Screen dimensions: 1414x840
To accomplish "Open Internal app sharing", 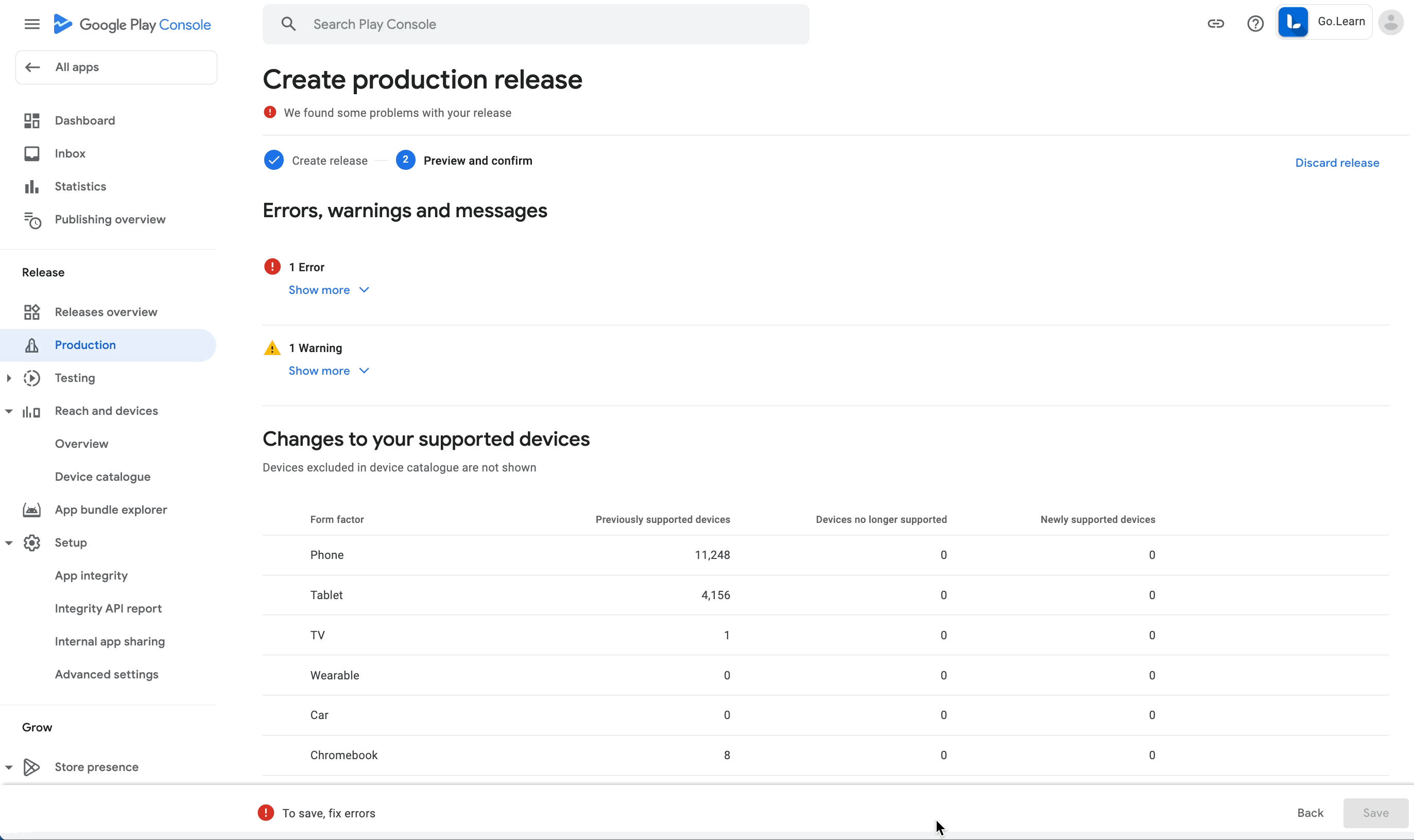I will (110, 641).
